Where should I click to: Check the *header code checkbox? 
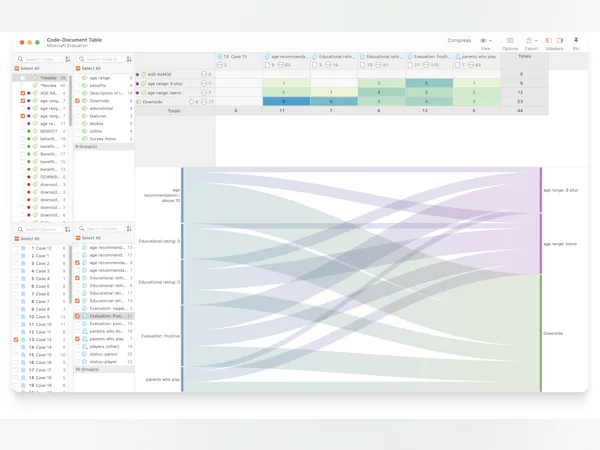(23, 78)
